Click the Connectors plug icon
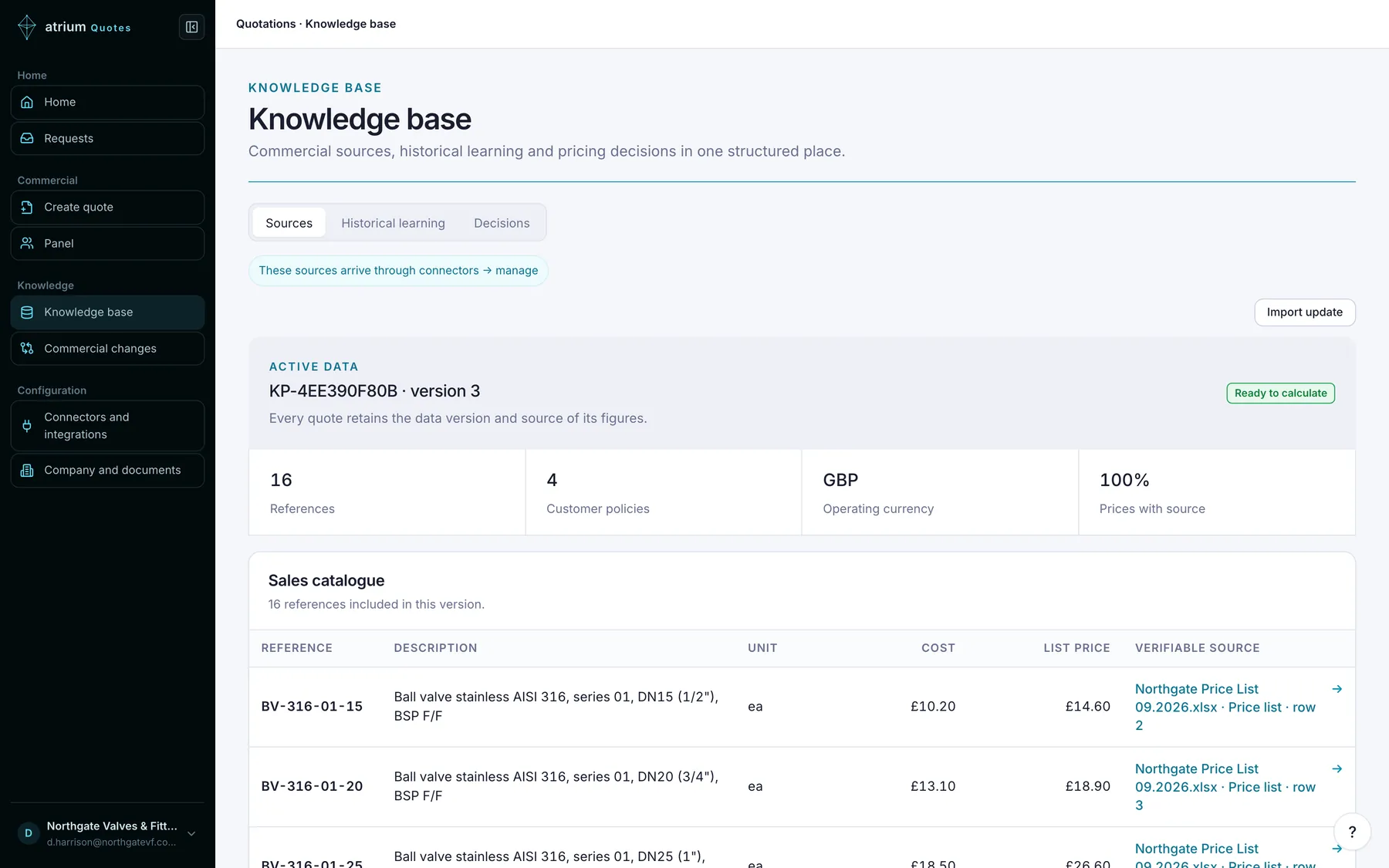This screenshot has width=1389, height=868. (27, 426)
